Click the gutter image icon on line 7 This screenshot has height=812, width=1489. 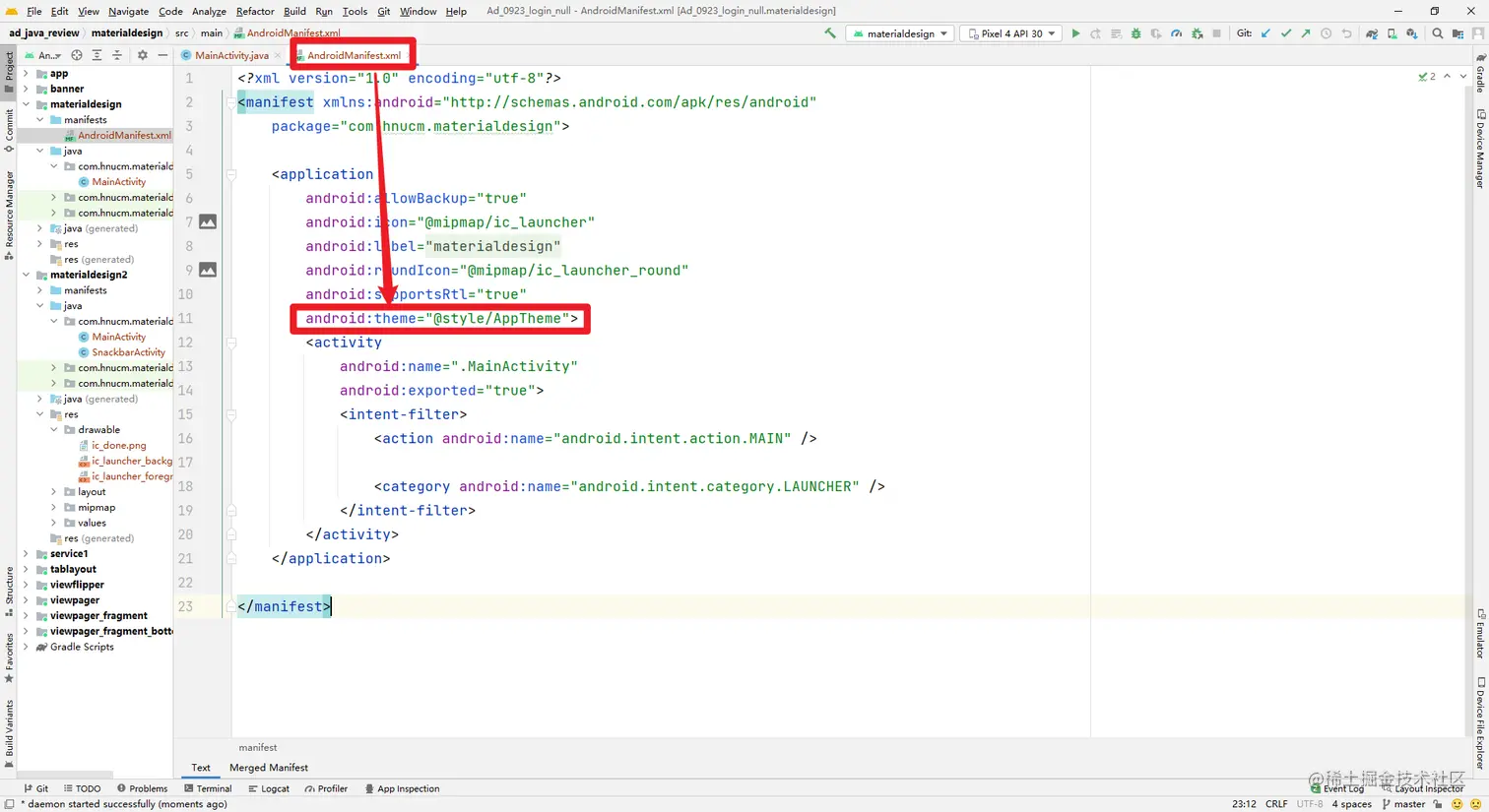[208, 221]
